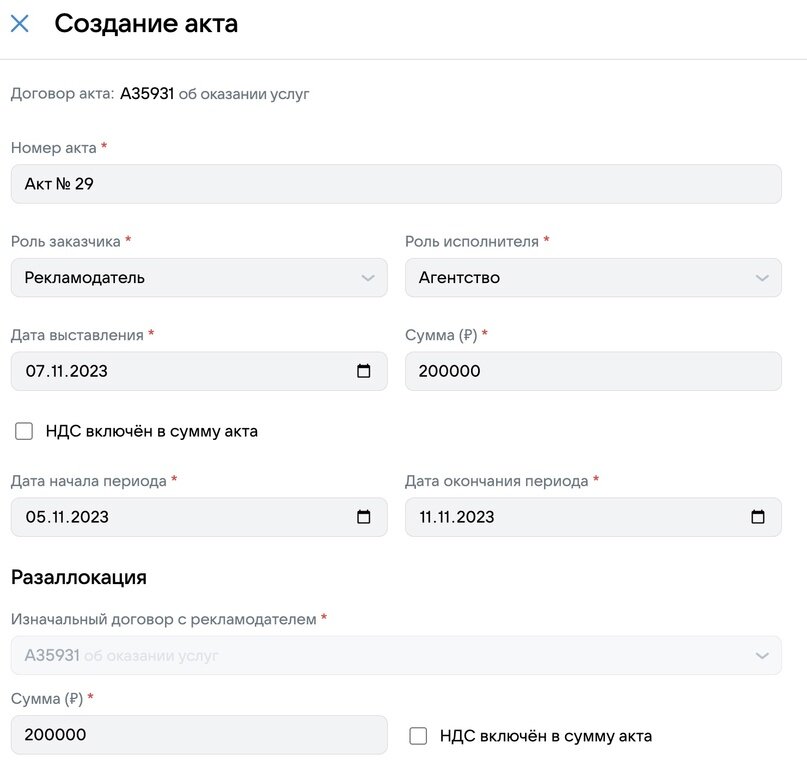
Task: Open the calendar picker for Дата окончания периода
Action: [758, 517]
